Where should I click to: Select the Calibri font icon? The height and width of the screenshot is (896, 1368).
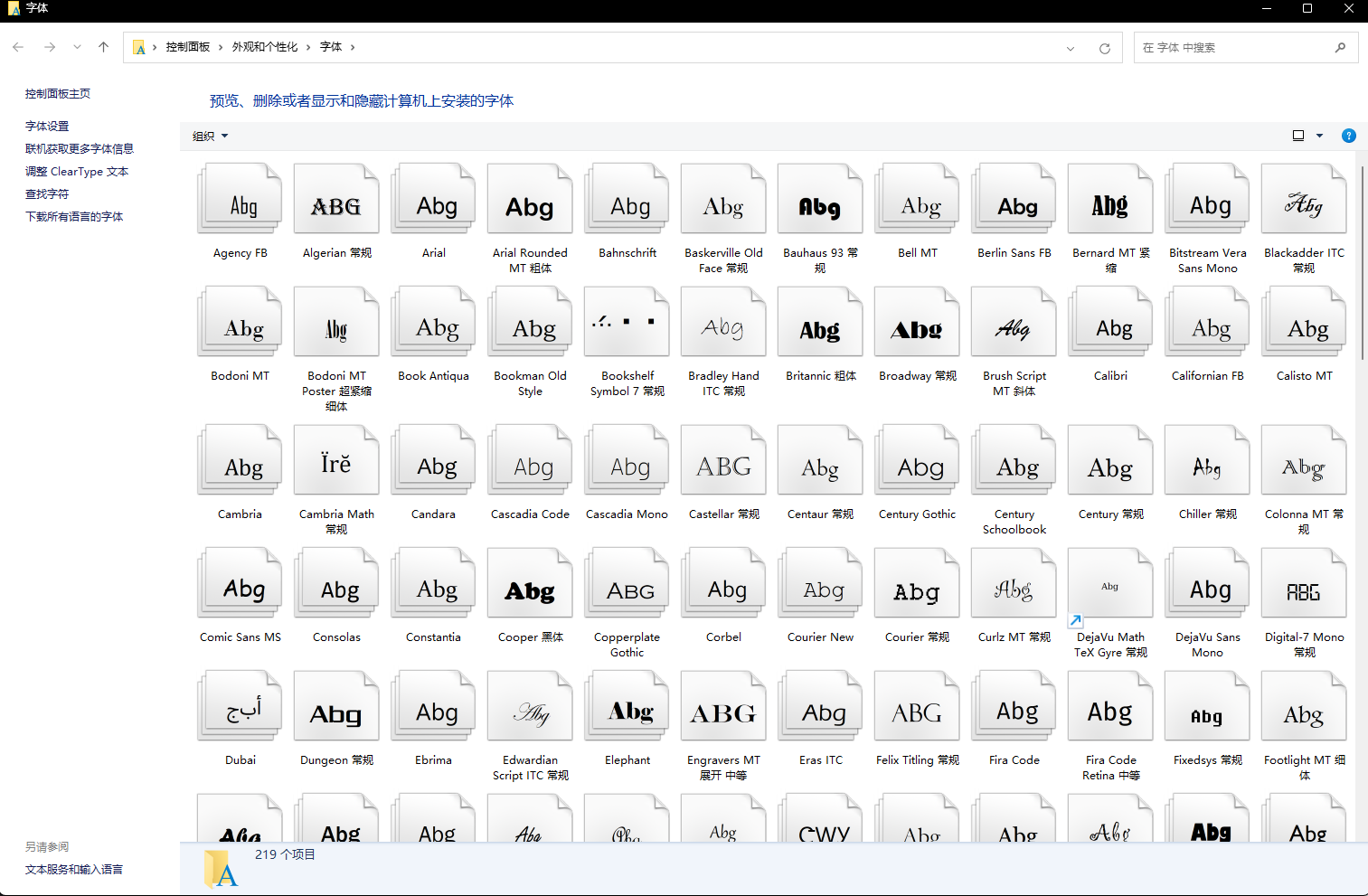click(x=1110, y=322)
